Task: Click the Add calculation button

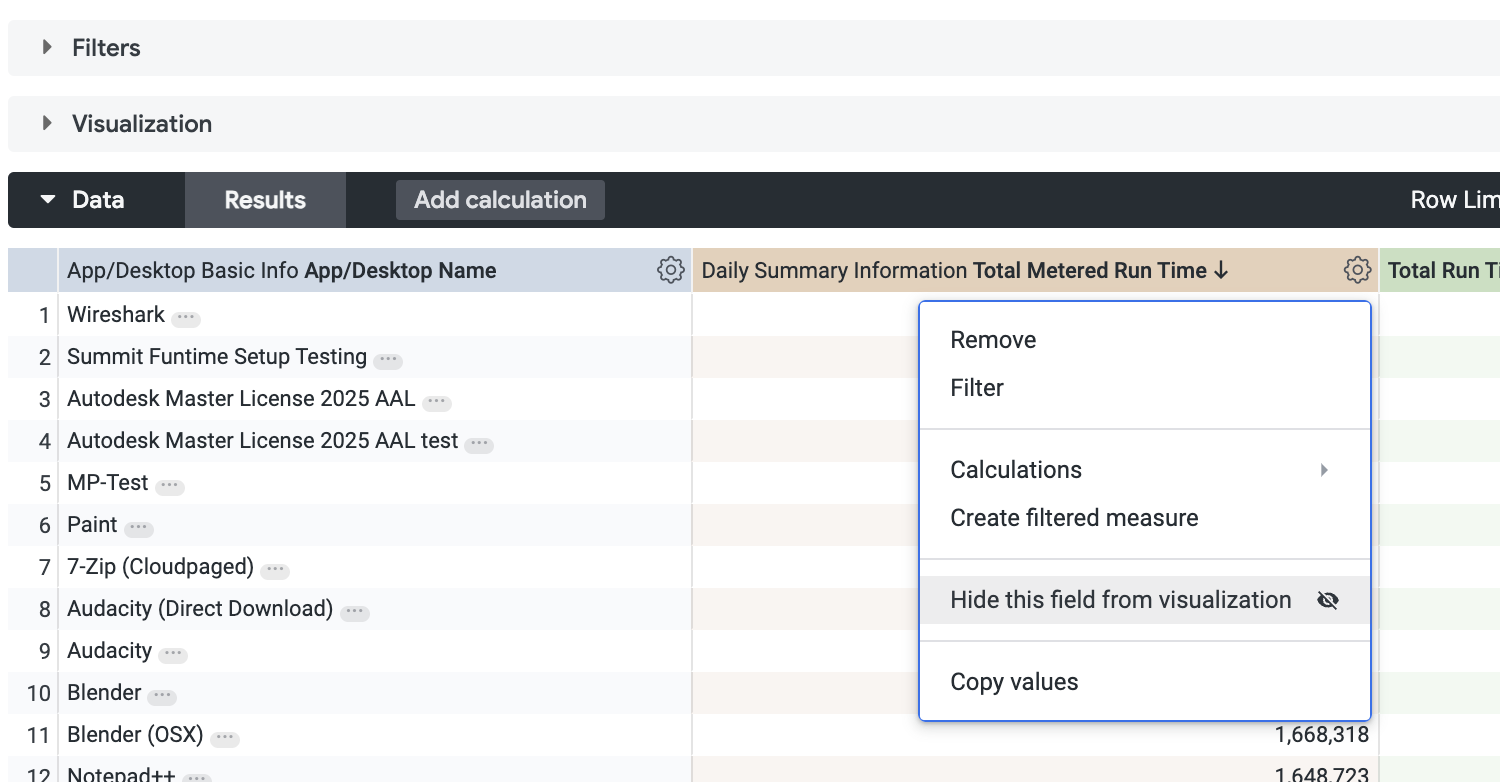Action: 500,200
